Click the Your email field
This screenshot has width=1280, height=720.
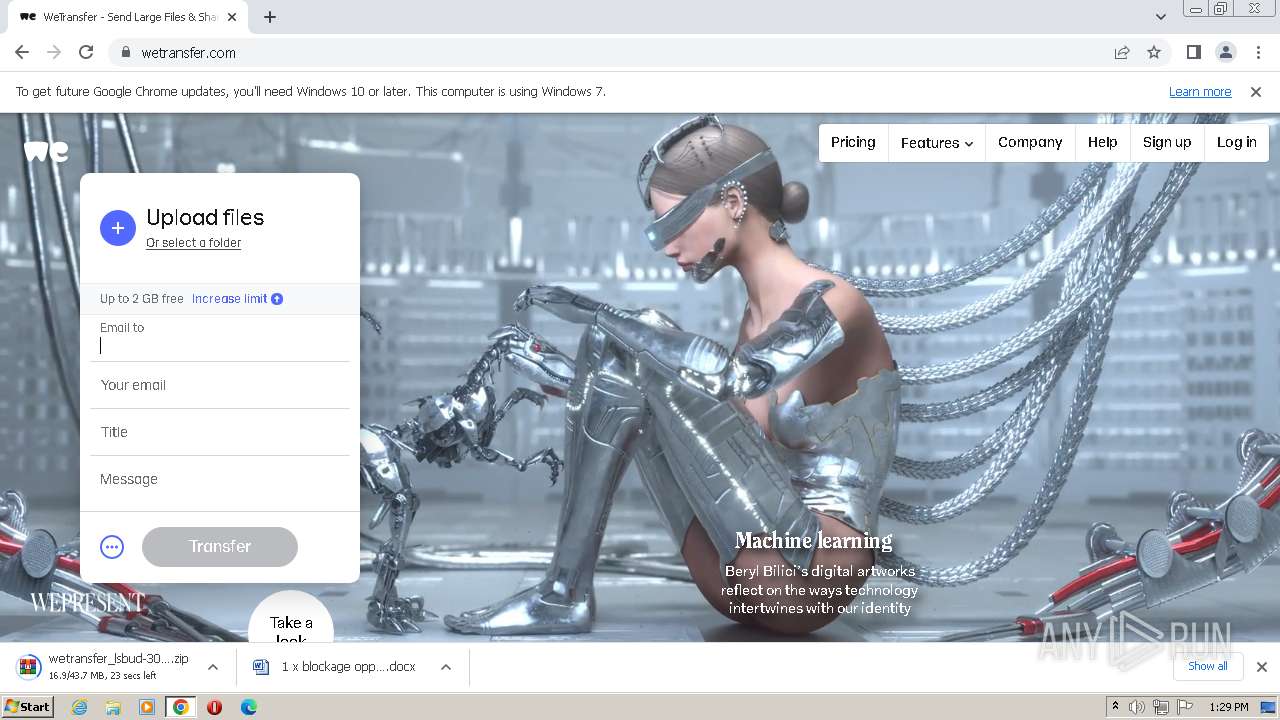point(220,385)
